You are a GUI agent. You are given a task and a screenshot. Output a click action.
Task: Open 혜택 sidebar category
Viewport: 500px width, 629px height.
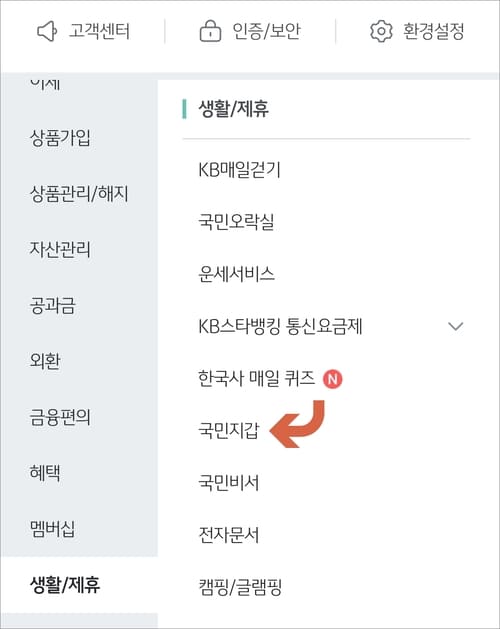click(x=45, y=473)
